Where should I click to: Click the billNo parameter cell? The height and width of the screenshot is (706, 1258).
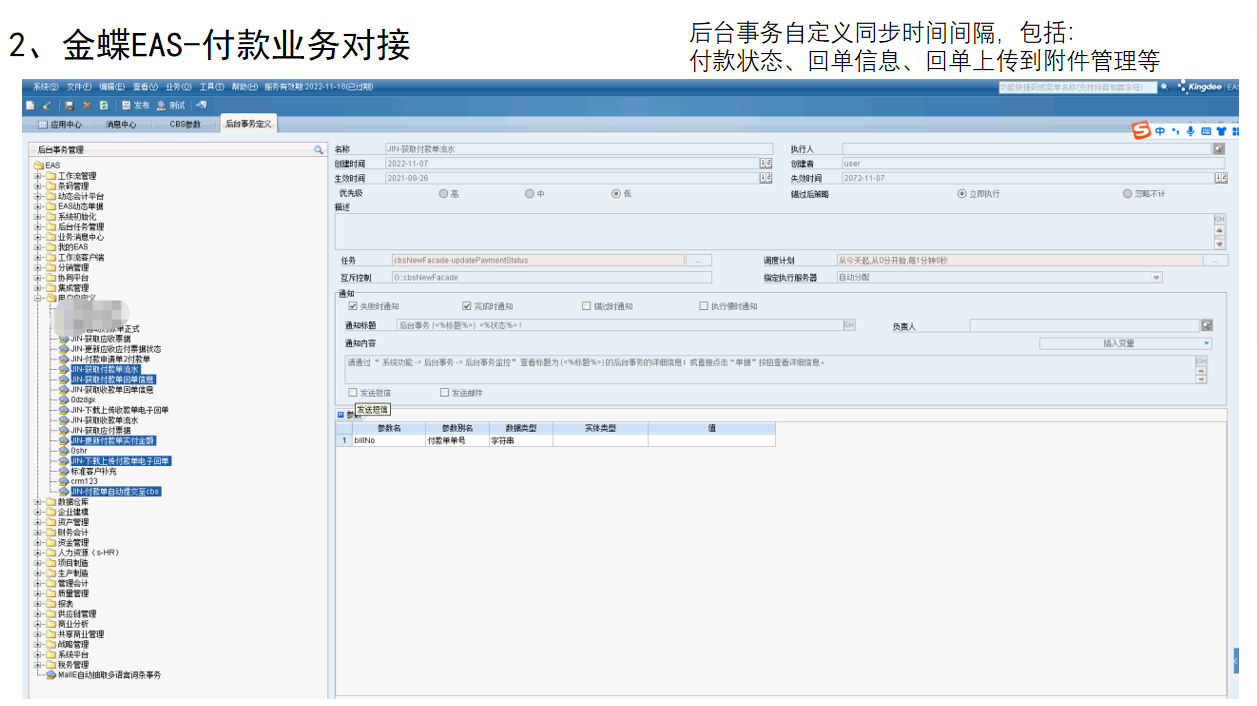[x=388, y=440]
